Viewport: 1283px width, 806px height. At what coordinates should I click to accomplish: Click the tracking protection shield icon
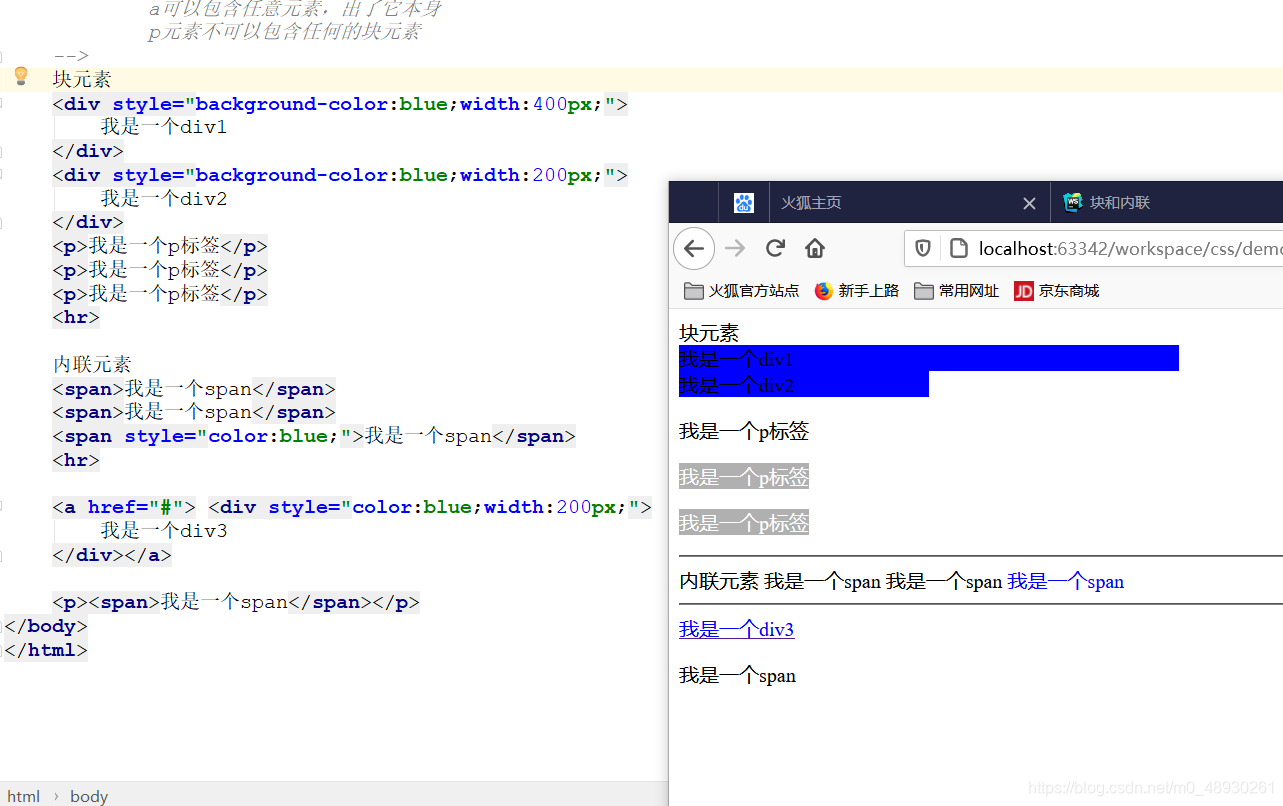(x=924, y=248)
